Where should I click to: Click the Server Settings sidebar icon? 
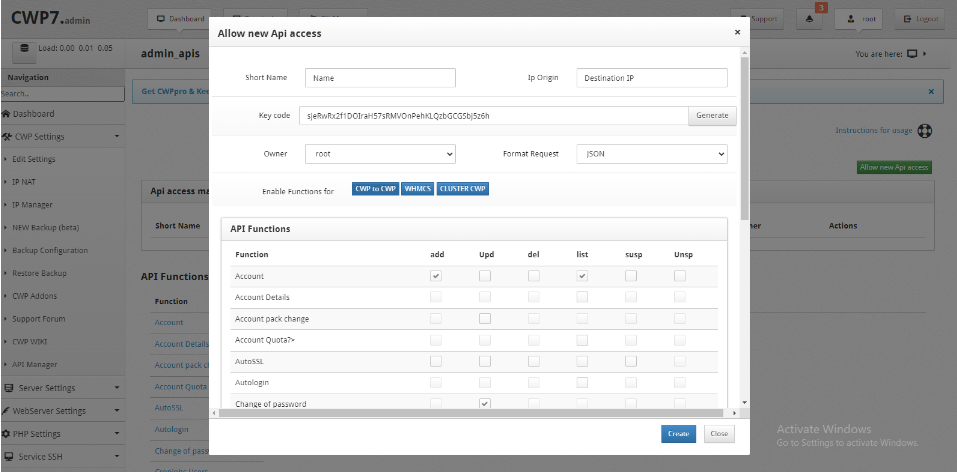[x=9, y=388]
